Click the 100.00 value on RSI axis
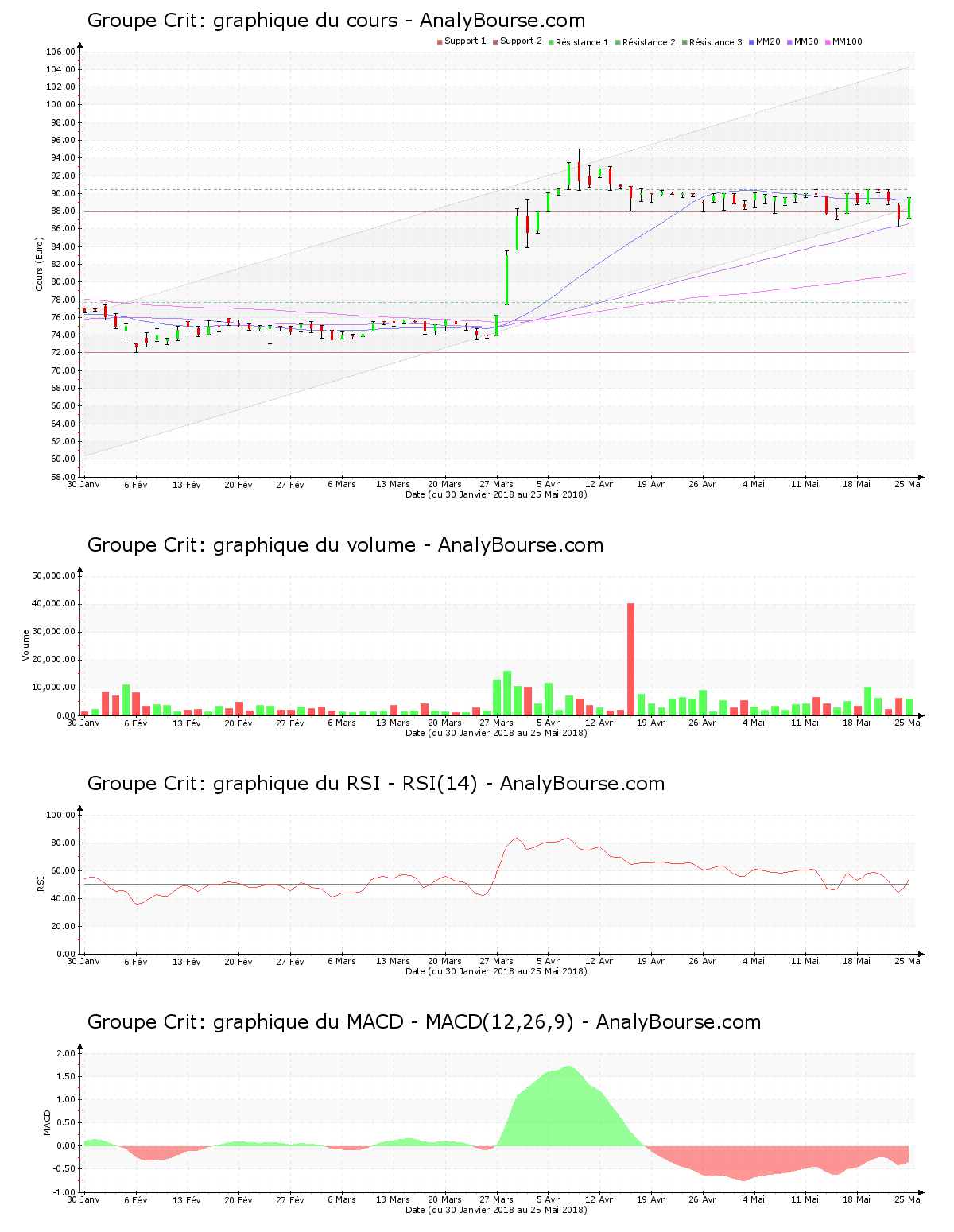The height and width of the screenshot is (1232, 954). [x=60, y=815]
